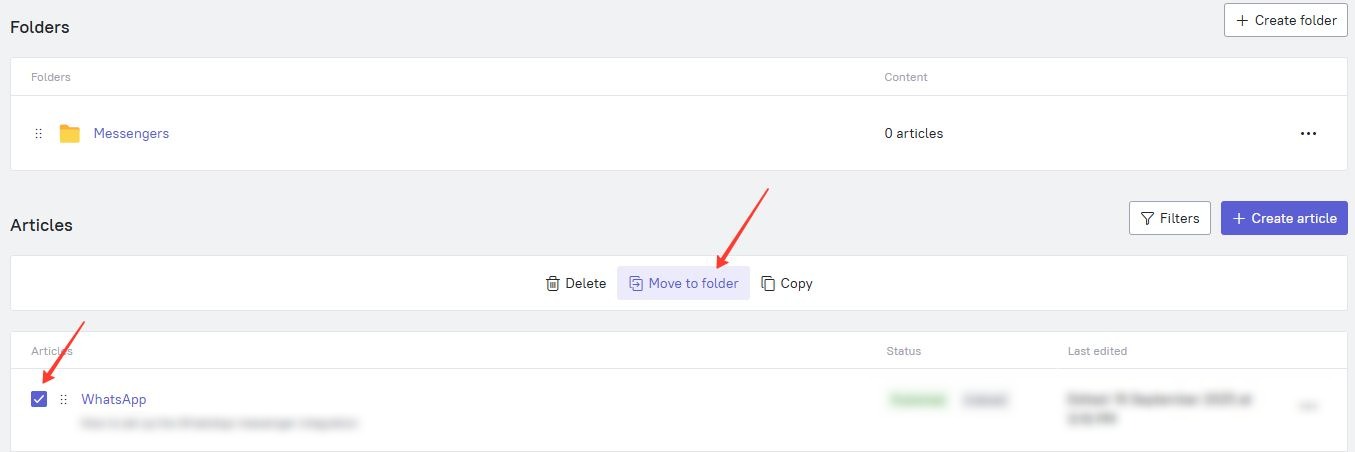The width and height of the screenshot is (1355, 452).
Task: Click the drag handle beside WhatsApp article
Action: click(63, 400)
